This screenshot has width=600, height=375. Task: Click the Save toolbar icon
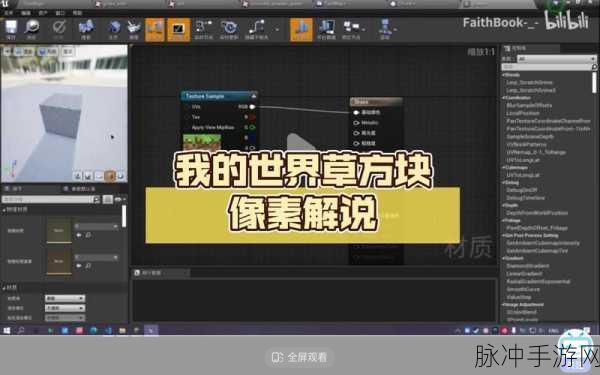(11, 29)
